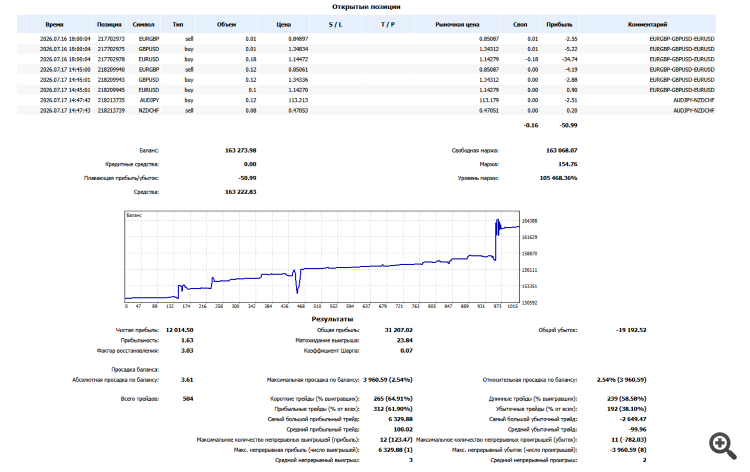Click the Объем column header
Viewport: 750px width, 472px height.
226,24
